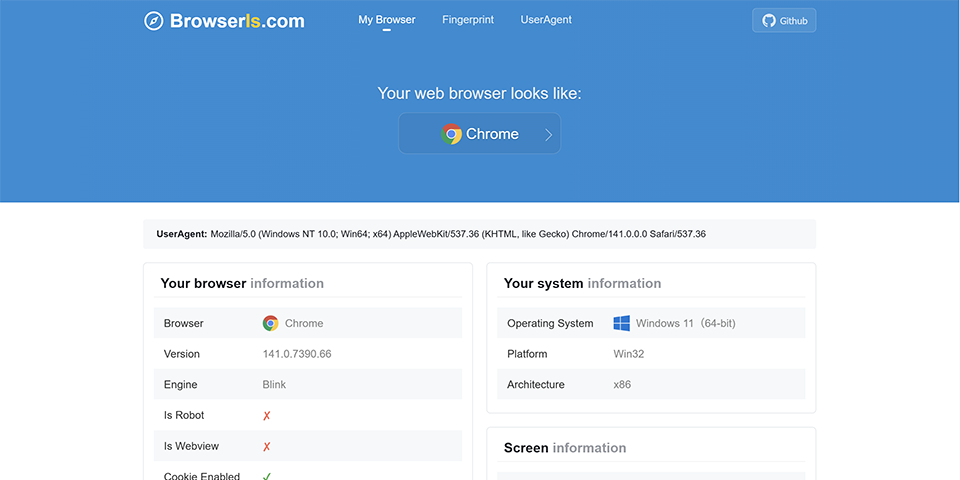Screen dimensions: 960x480
Task: Click the Screen information heading
Action: pos(565,448)
